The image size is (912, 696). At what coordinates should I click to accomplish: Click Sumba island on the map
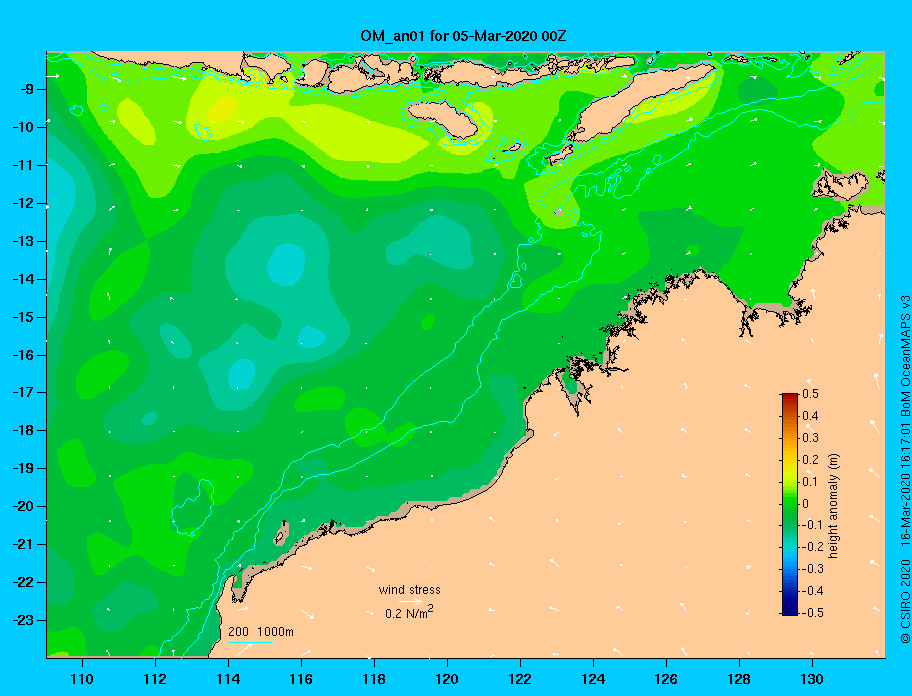pos(443,119)
